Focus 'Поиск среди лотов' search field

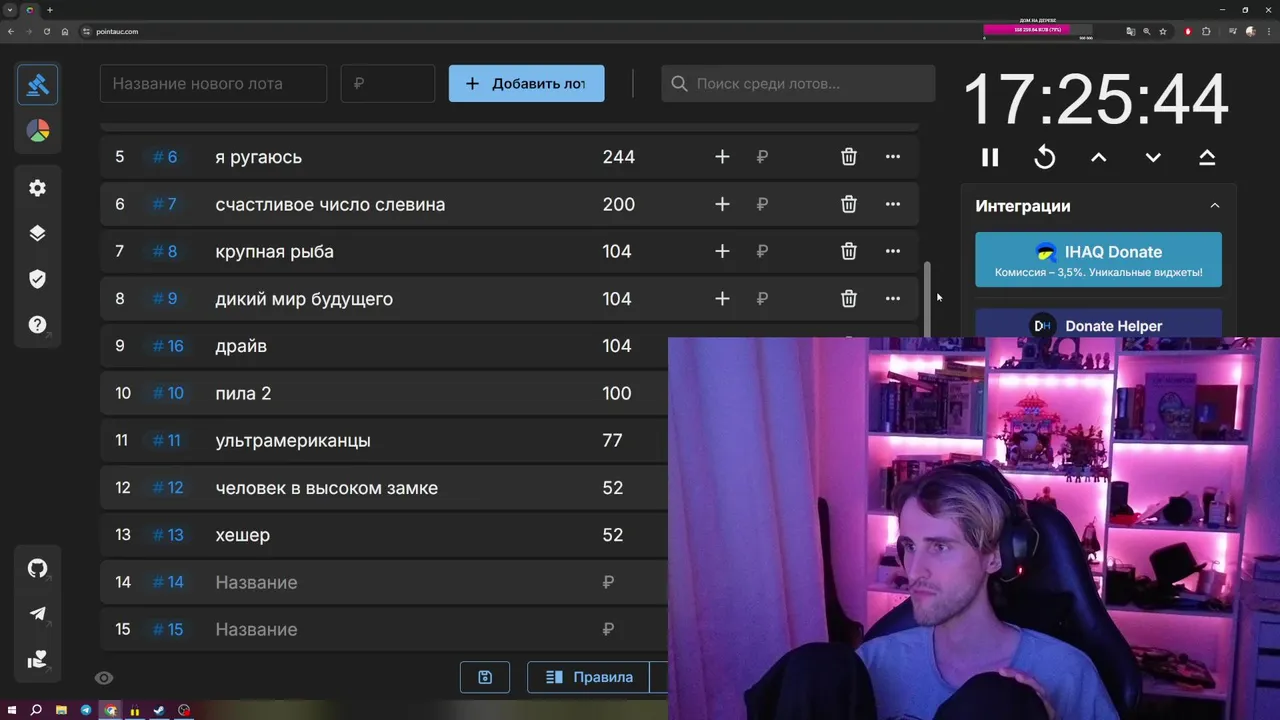pos(798,84)
